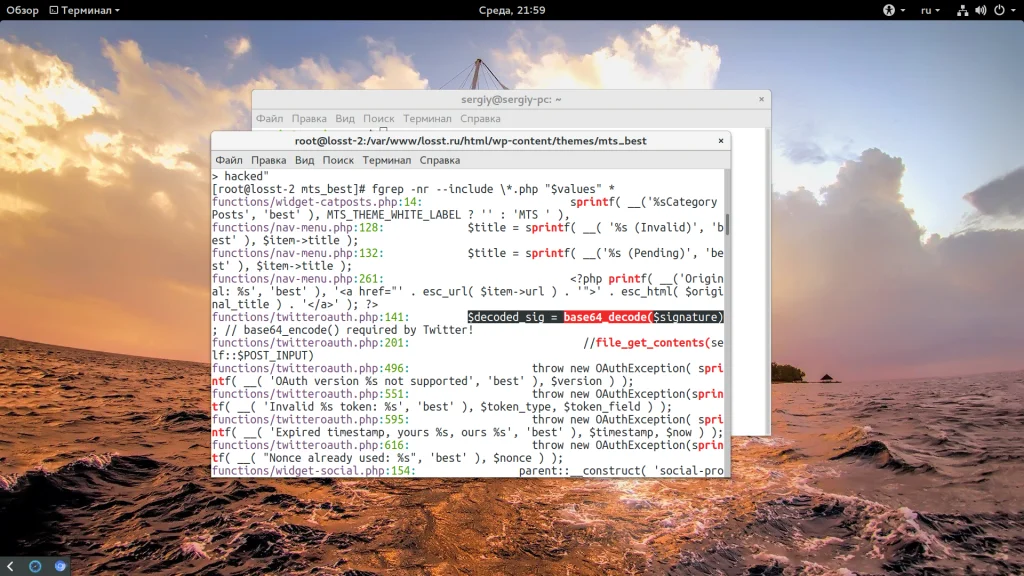Click the text functions/twitteroauth.php:496:
Viewport: 1024px width, 576px height.
tap(310, 368)
